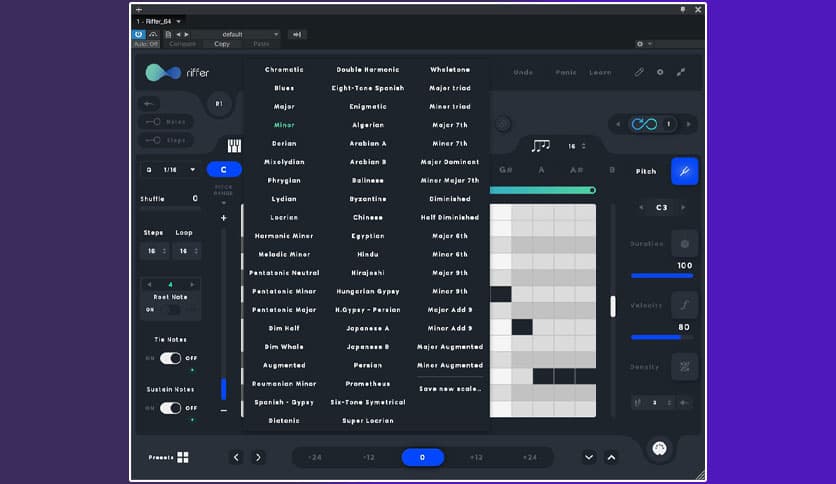Viewport: 836px width, 484px height.
Task: Adjust the Loop 16 stepper
Action: click(188, 251)
